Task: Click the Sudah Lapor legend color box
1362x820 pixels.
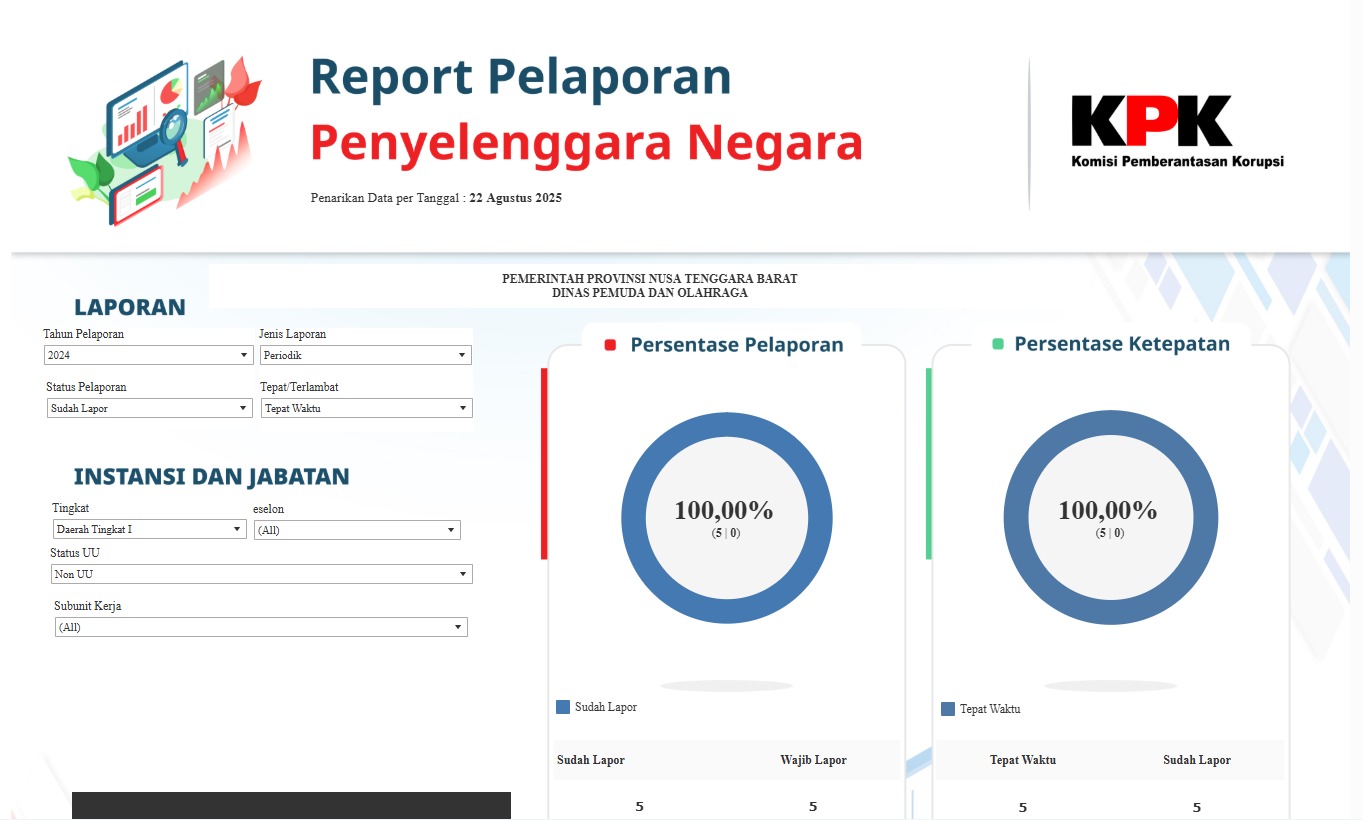Action: pyautogui.click(x=563, y=707)
